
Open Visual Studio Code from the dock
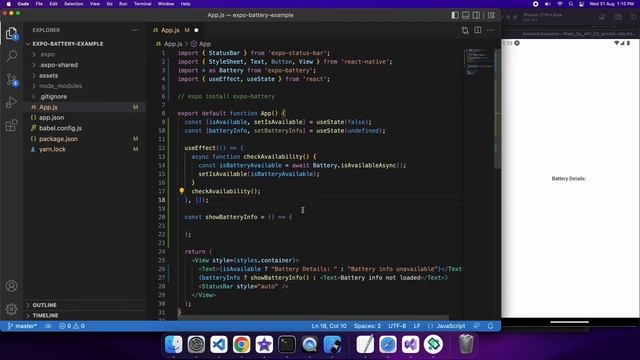[219, 344]
